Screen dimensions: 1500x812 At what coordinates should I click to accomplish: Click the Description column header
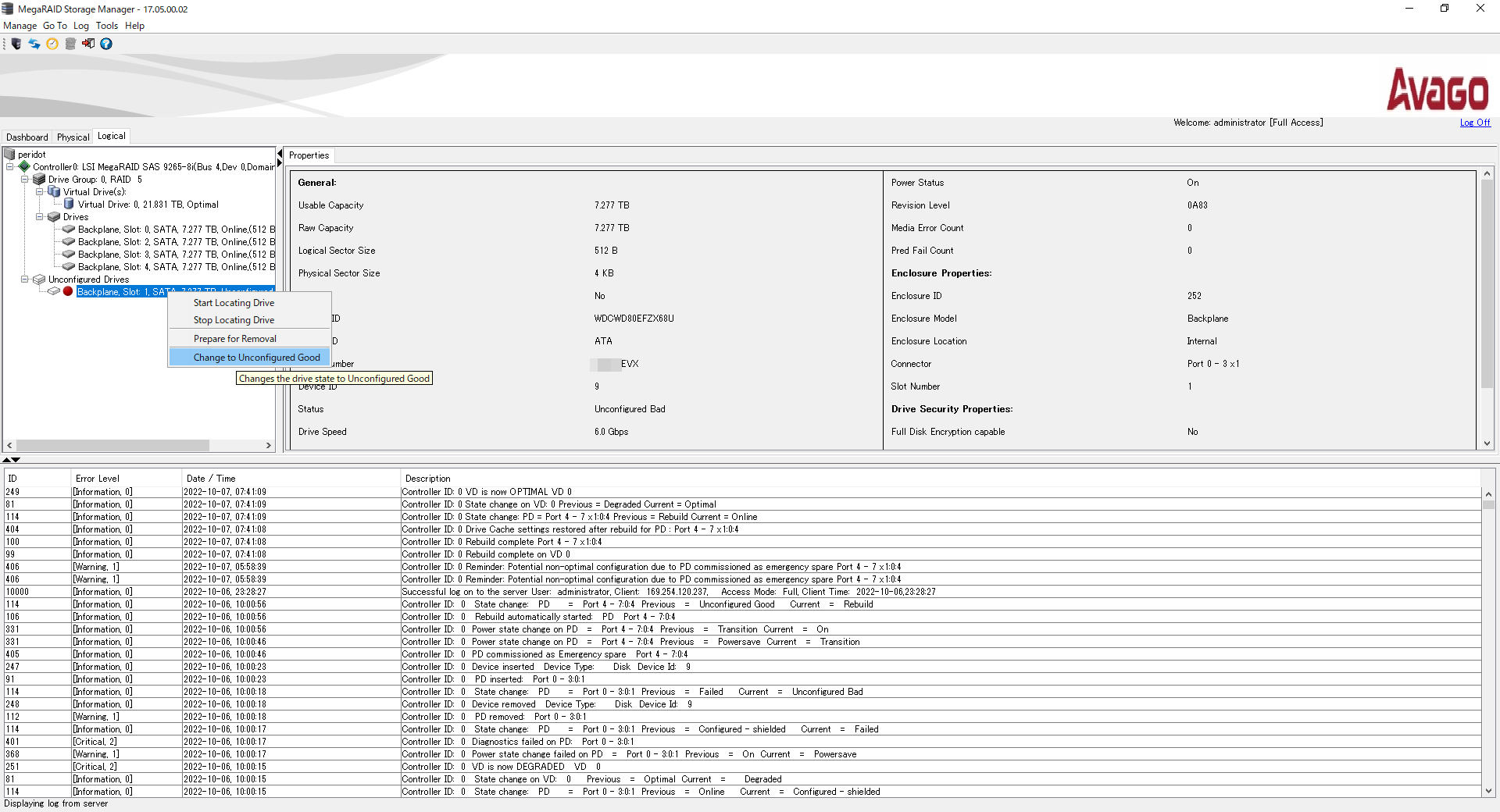coord(941,479)
